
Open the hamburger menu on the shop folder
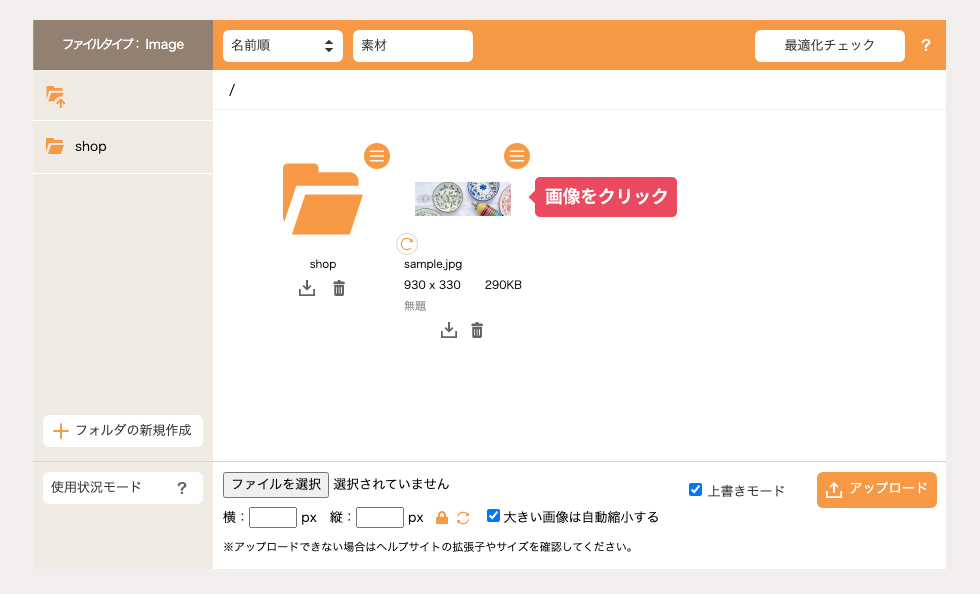pyautogui.click(x=377, y=156)
